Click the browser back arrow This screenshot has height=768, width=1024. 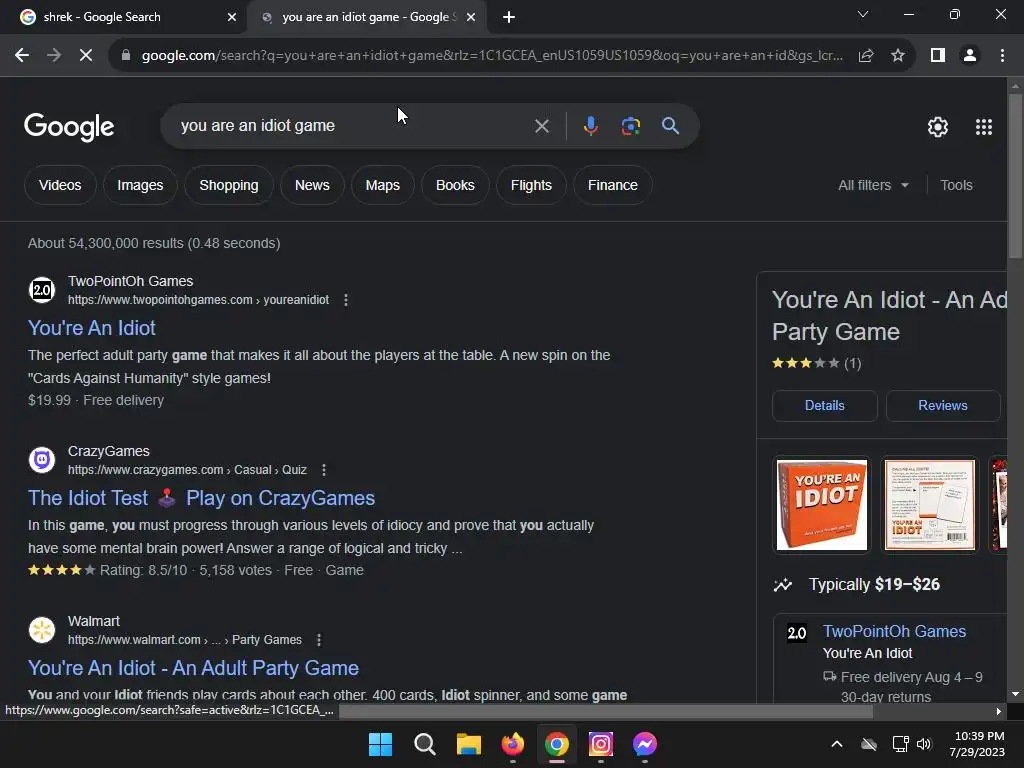tap(22, 56)
